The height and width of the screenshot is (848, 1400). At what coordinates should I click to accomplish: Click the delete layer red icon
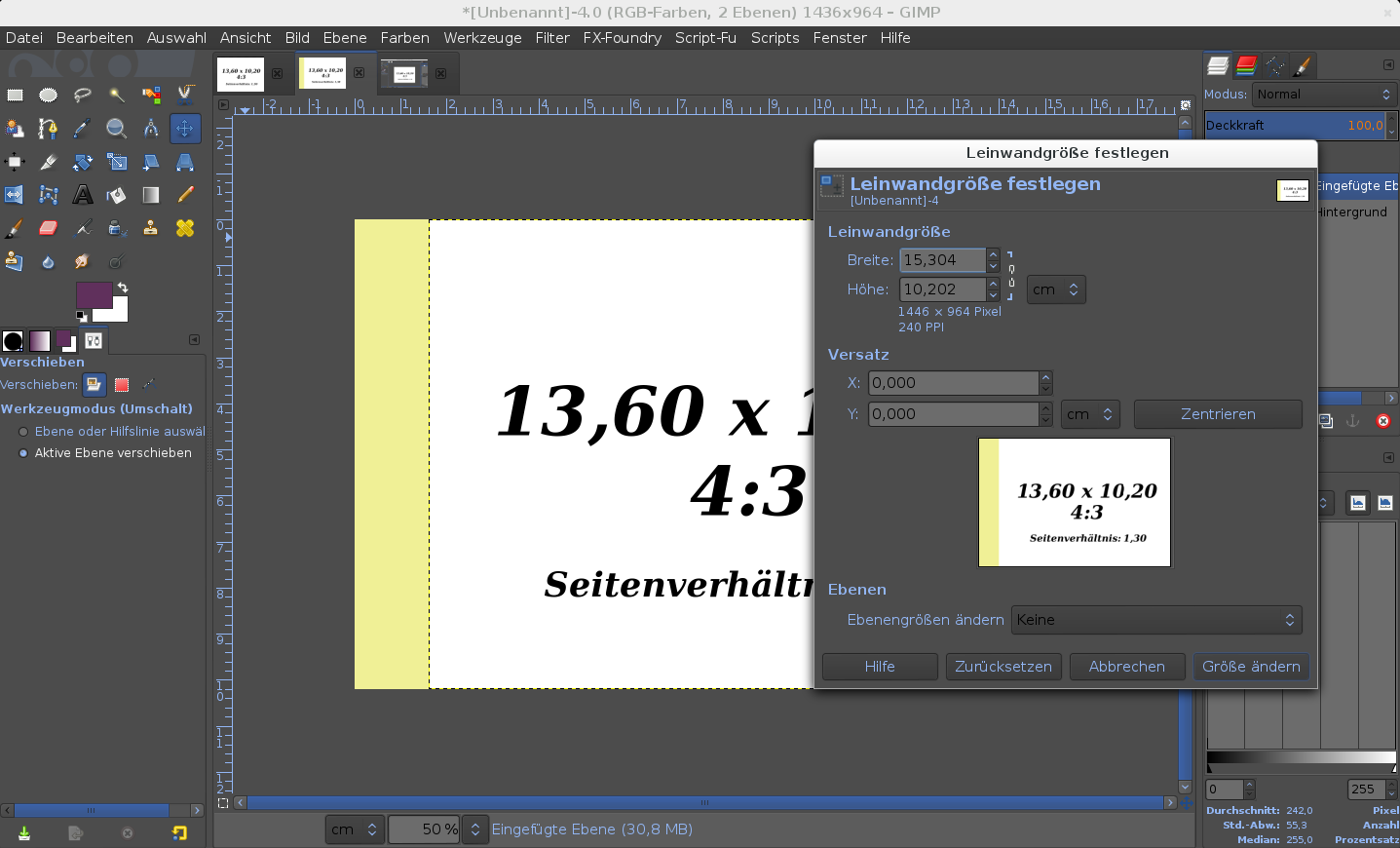point(1382,421)
